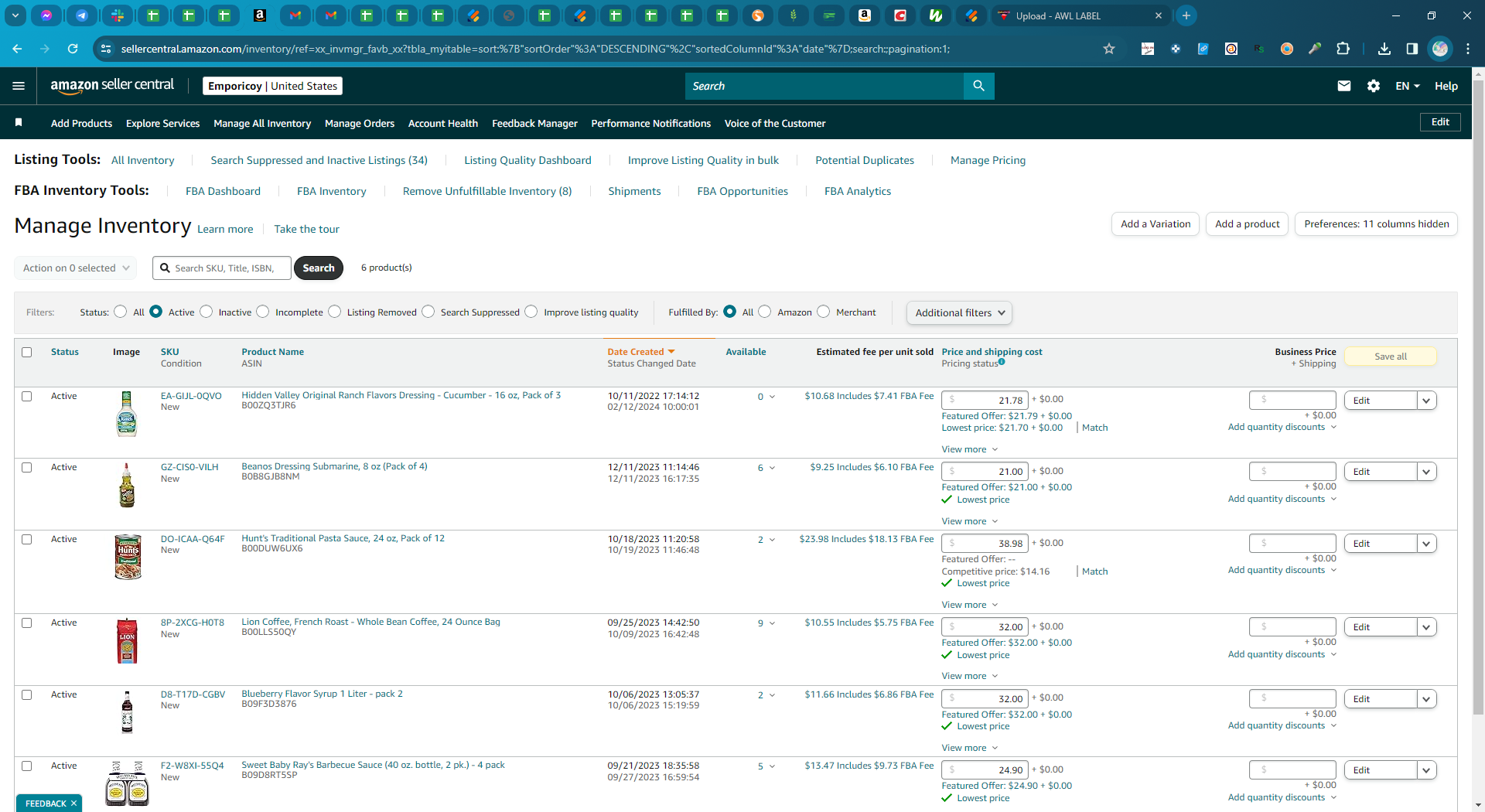
Task: Go back with the browser back arrow
Action: 17,49
